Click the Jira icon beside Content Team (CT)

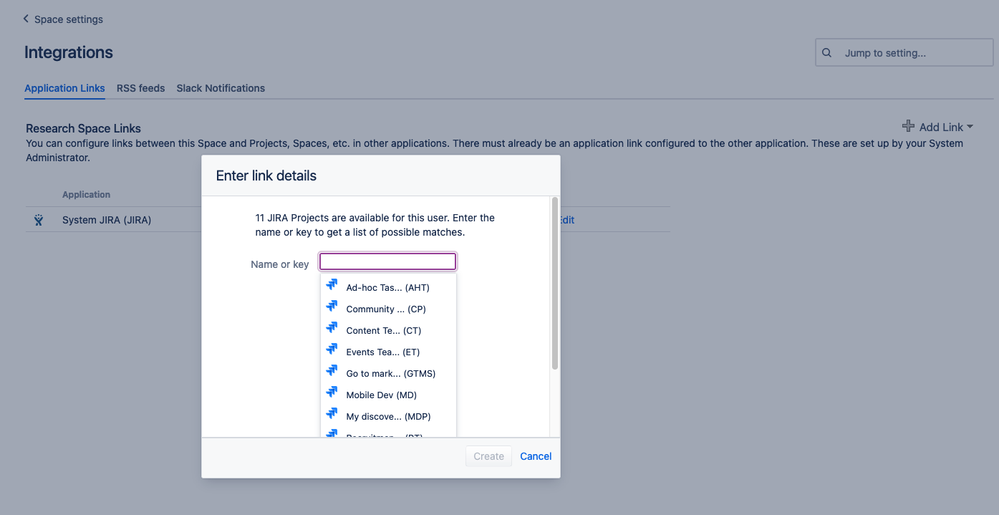(x=332, y=329)
